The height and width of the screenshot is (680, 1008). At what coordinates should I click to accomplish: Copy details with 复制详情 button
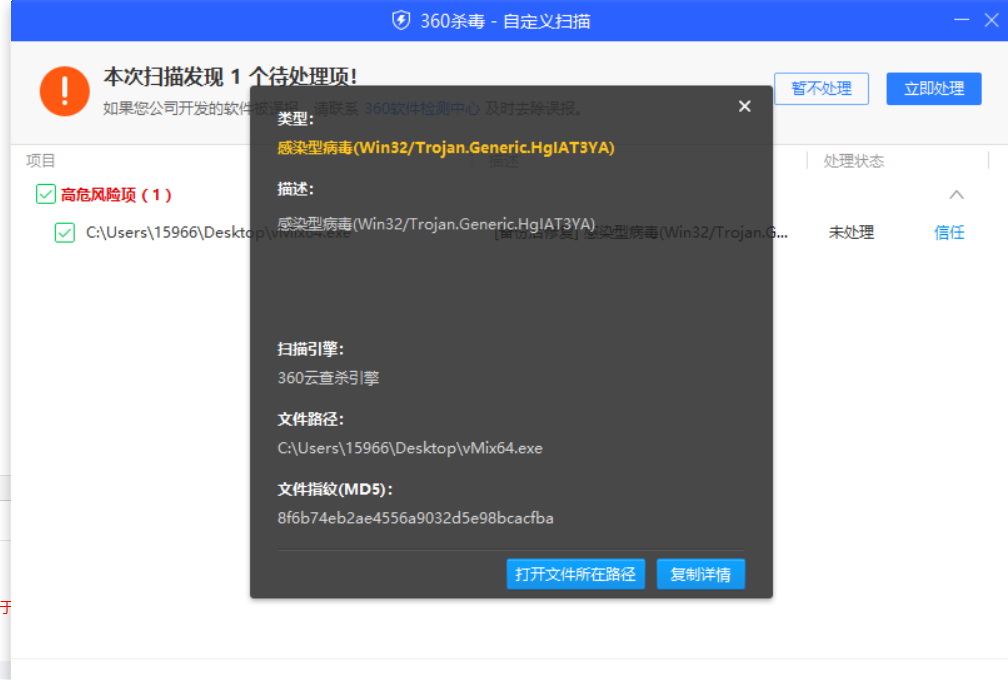coord(700,573)
